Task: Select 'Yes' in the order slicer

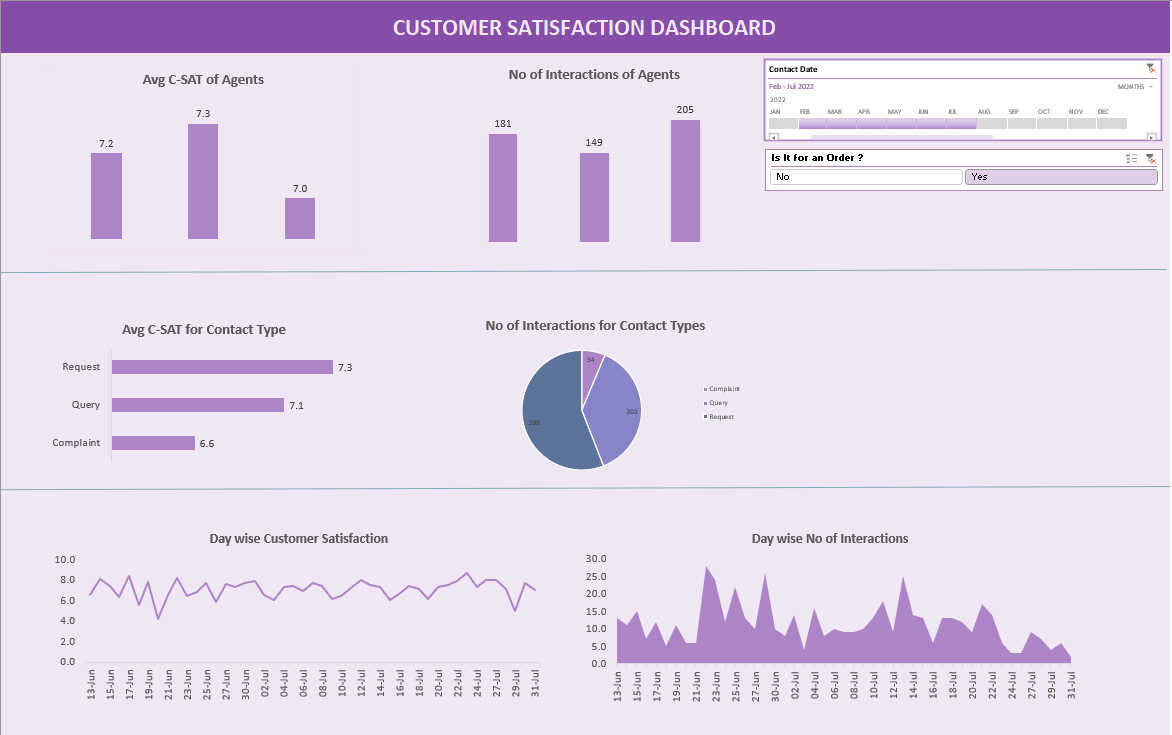Action: point(1060,177)
